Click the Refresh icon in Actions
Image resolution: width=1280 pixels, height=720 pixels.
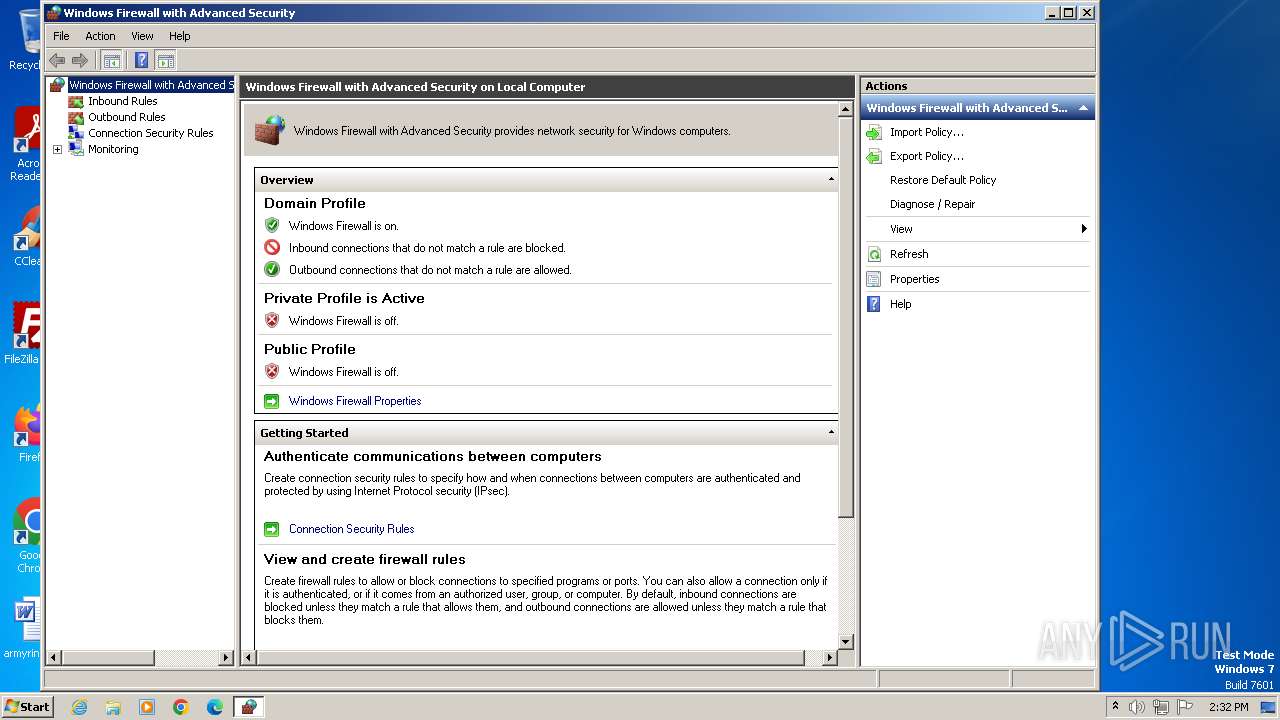tap(873, 254)
